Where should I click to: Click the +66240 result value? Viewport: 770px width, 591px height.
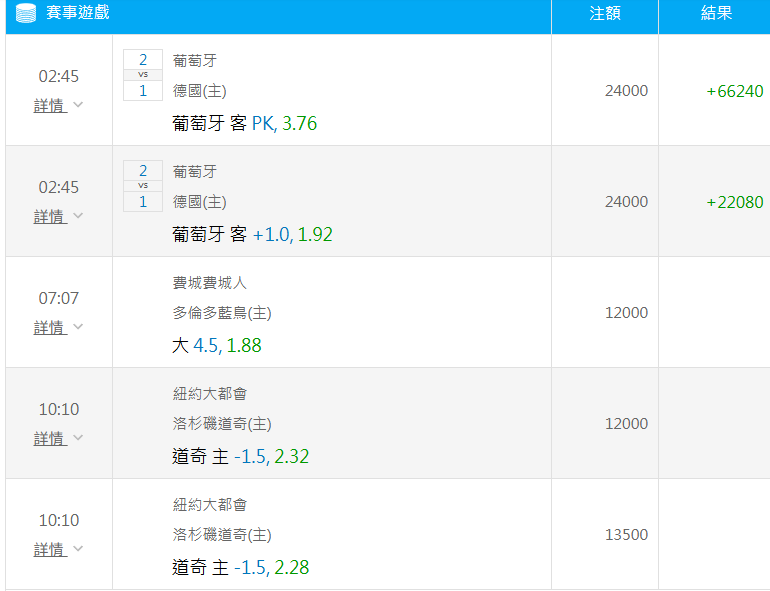point(735,91)
